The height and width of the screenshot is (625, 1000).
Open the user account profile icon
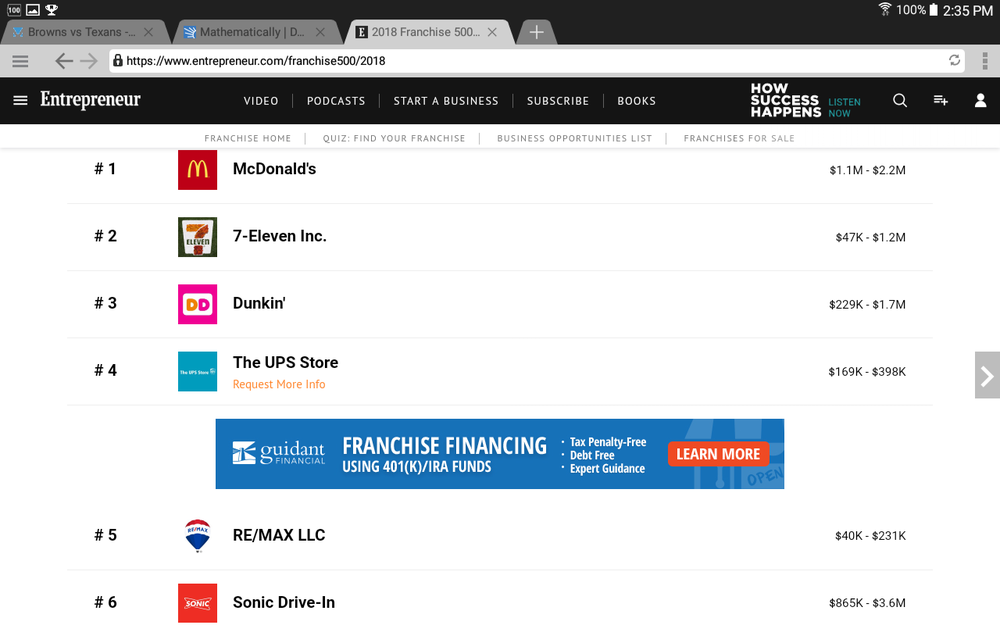click(x=980, y=100)
